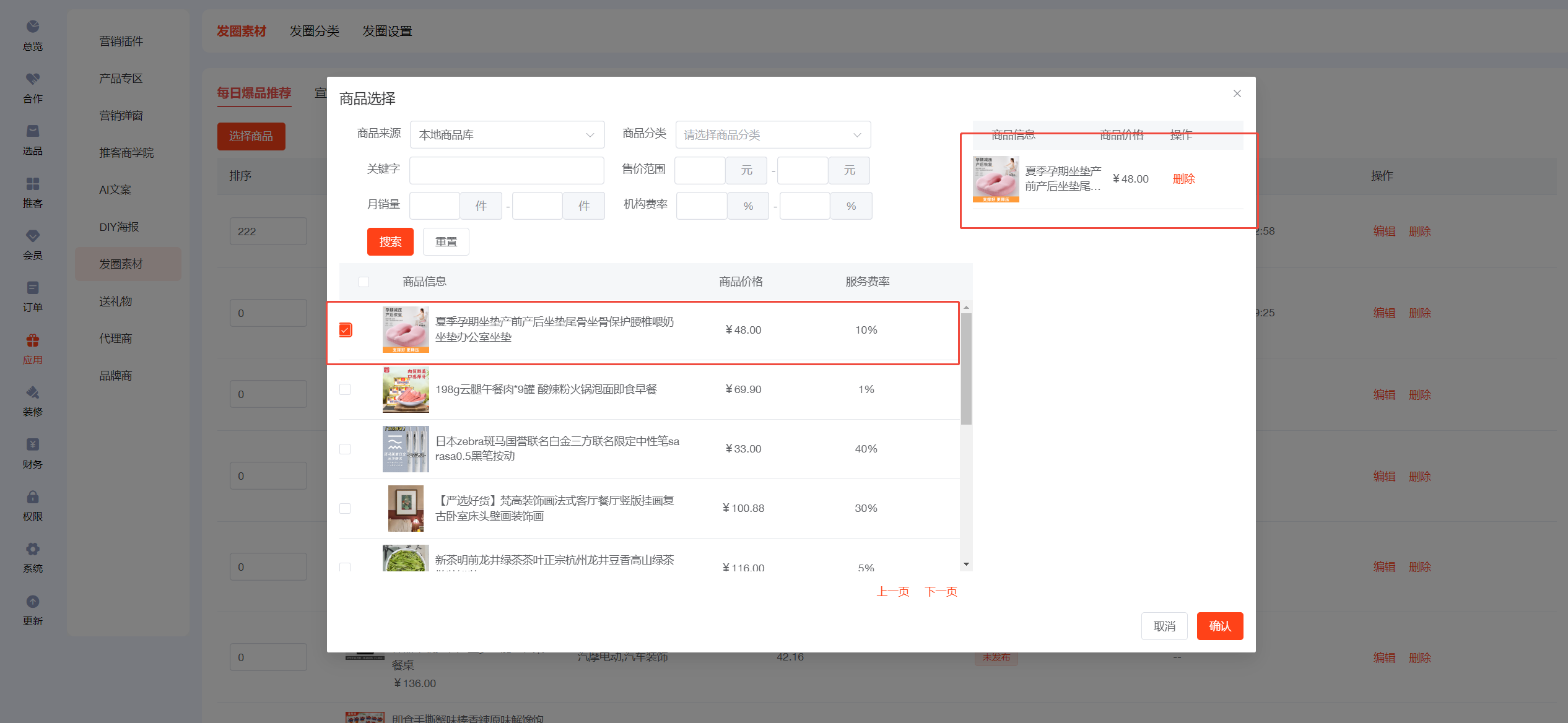
Task: Click 删除 link for selected 夏季孕期坐垫
Action: coord(1183,179)
